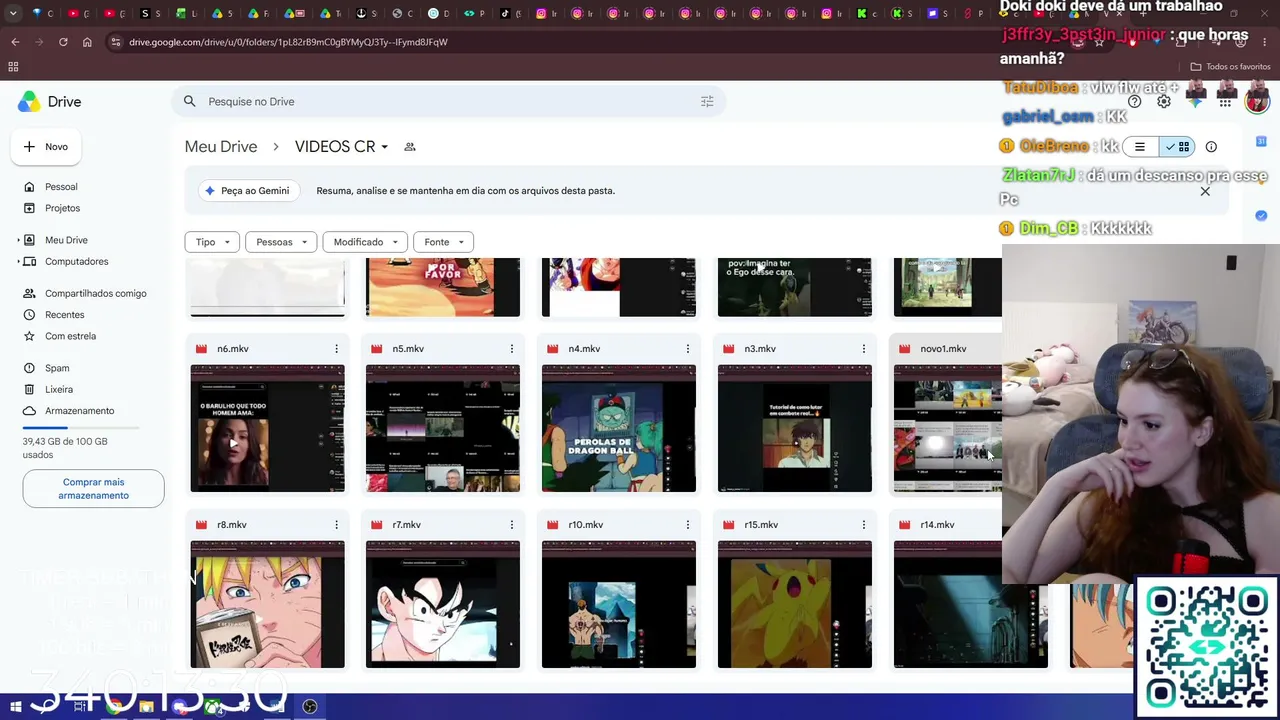This screenshot has height=720, width=1280.
Task: Click the Google Drive logo
Action: (x=30, y=102)
